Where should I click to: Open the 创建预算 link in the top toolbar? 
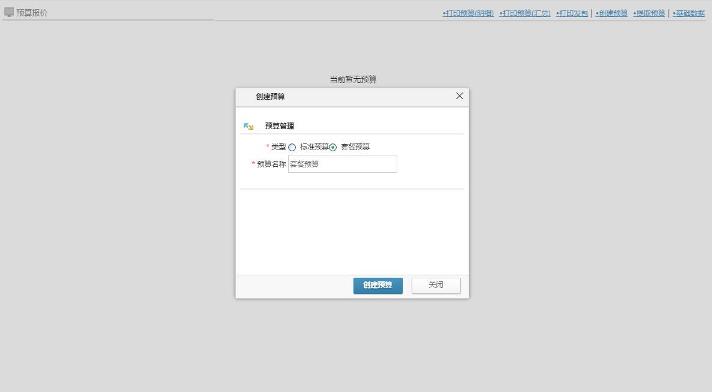tap(611, 13)
